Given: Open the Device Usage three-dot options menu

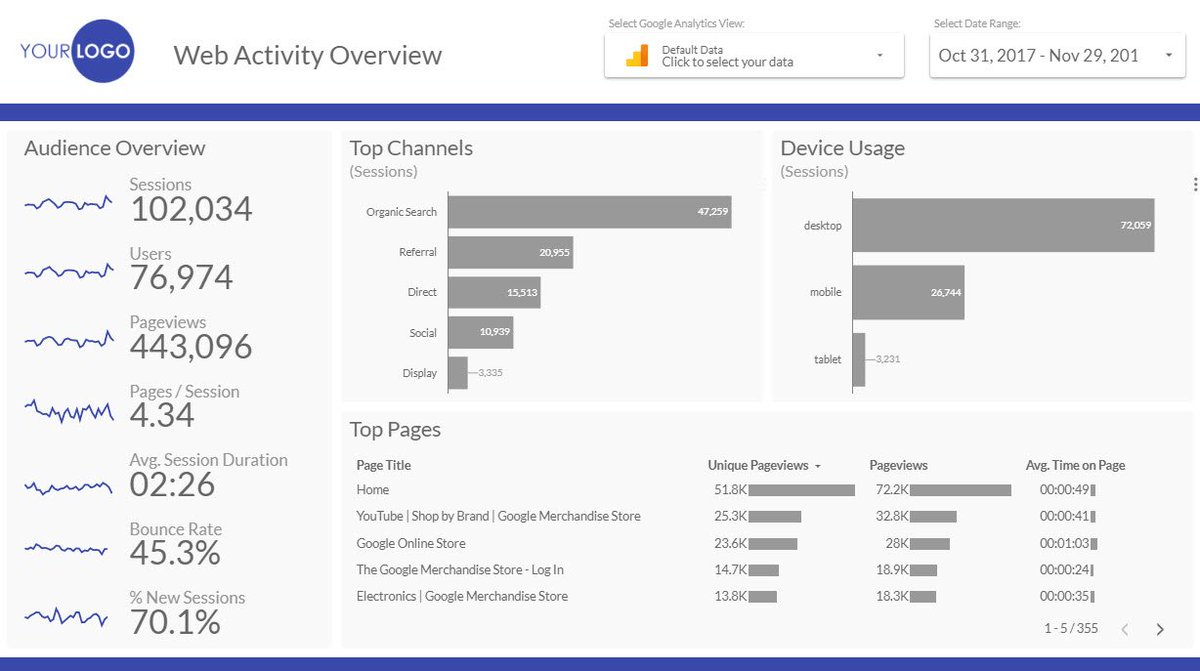Looking at the screenshot, I should coord(1195,184).
